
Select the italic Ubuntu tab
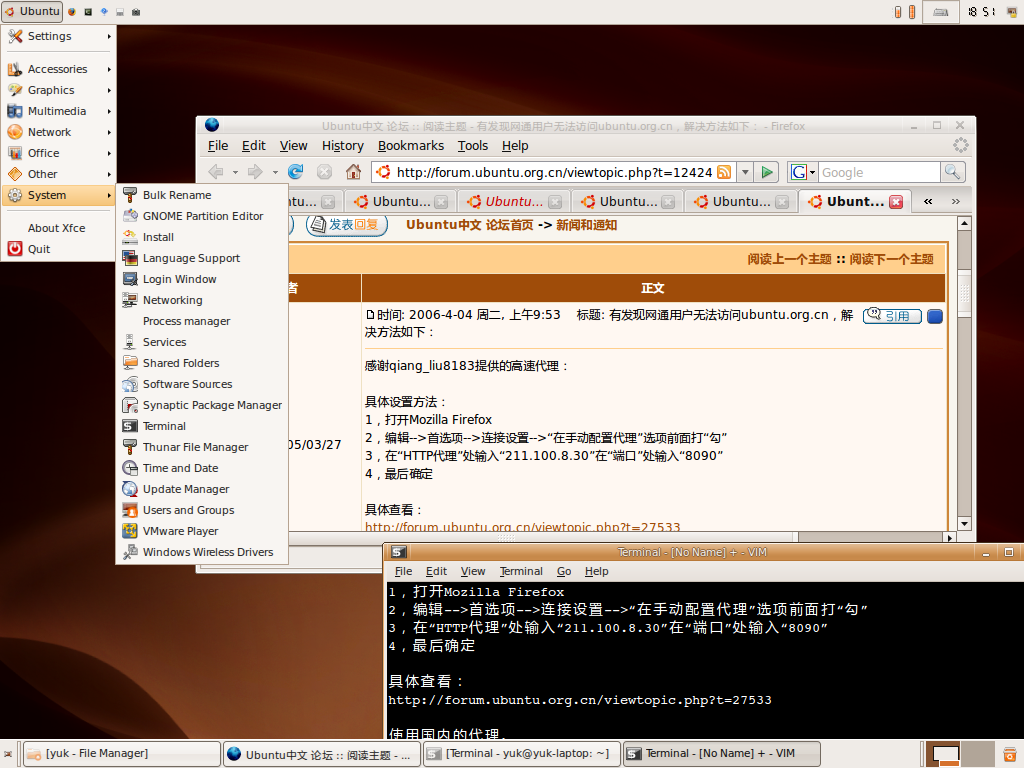pyautogui.click(x=513, y=202)
